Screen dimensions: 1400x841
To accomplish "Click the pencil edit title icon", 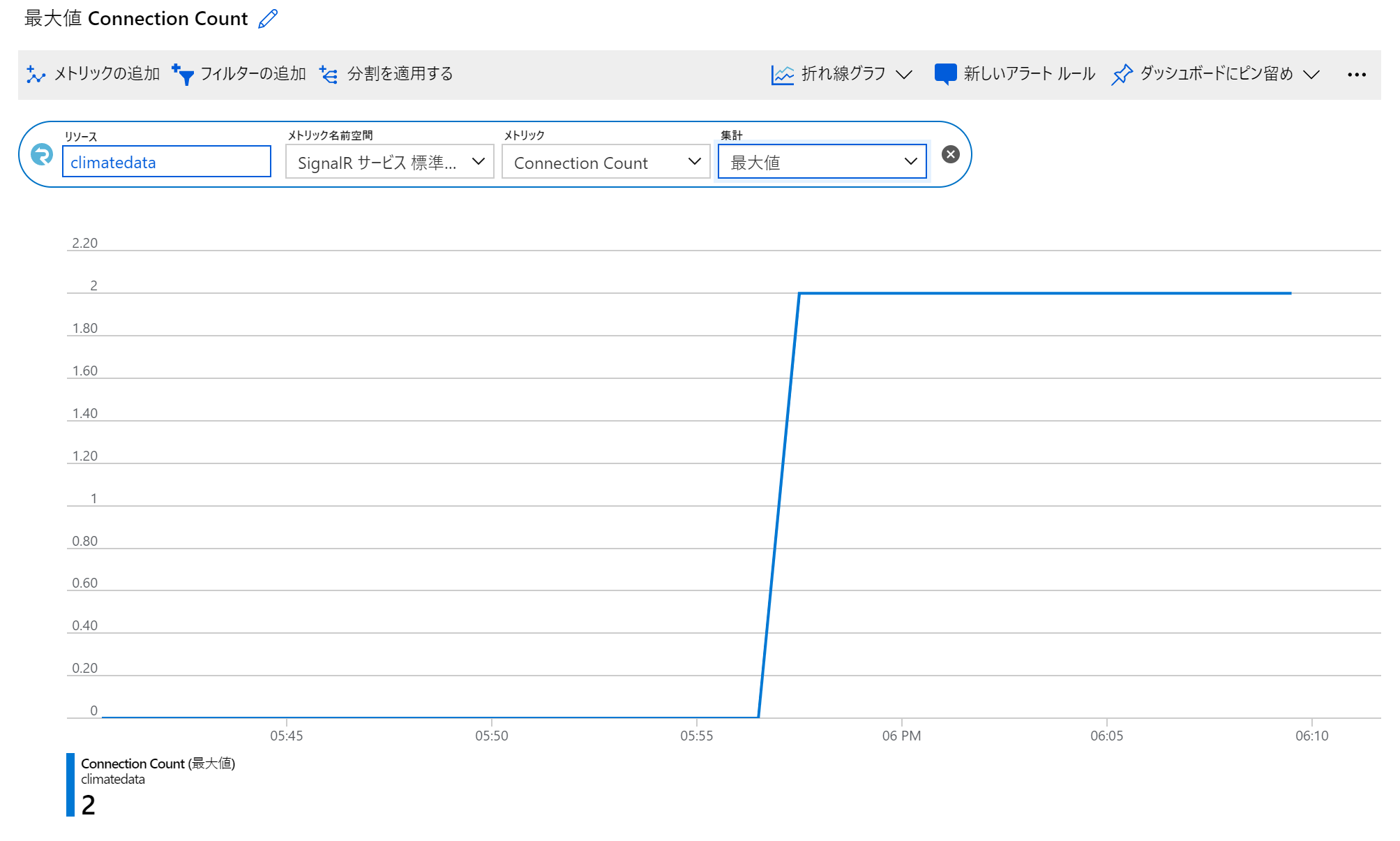I will click(268, 19).
